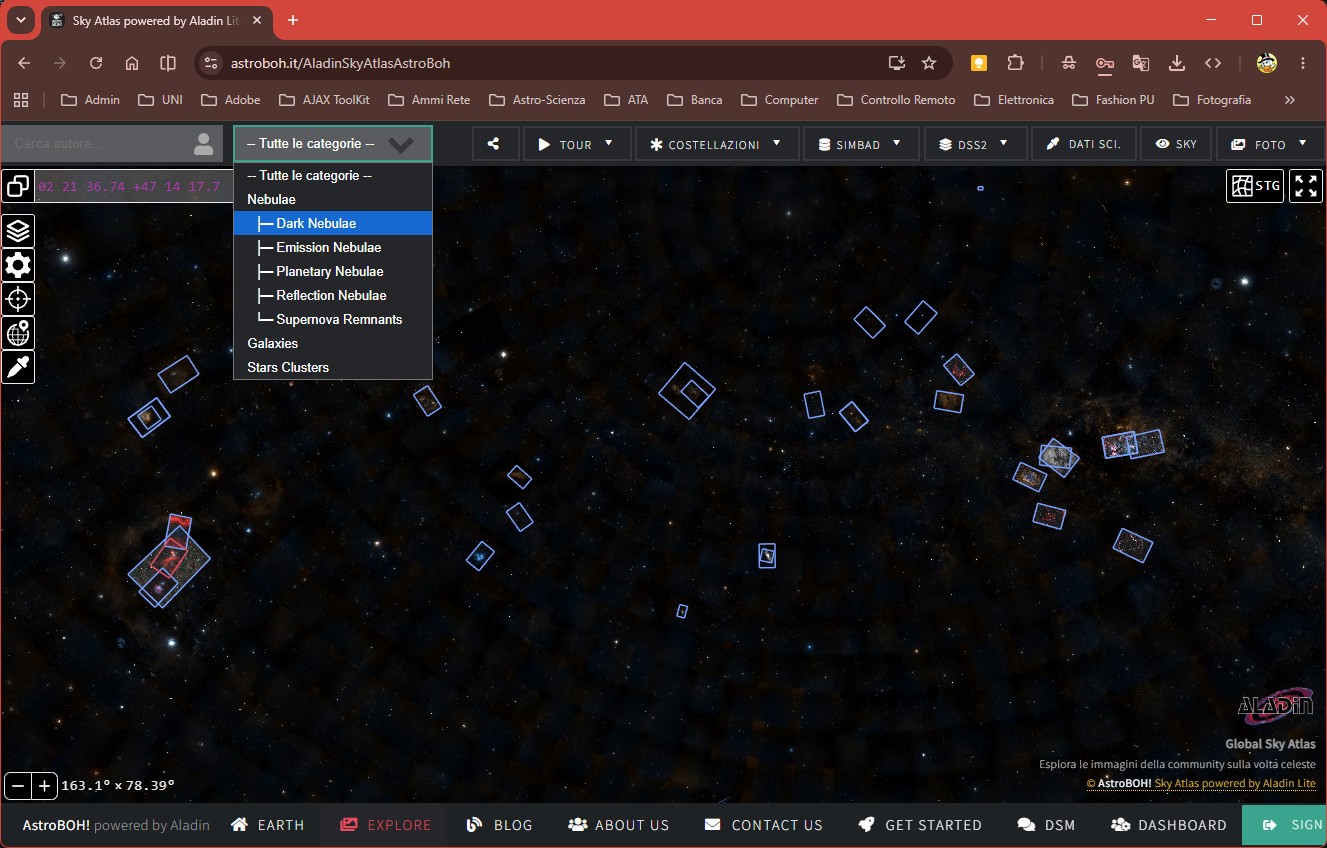Pick Supernova Remnants category
Screen dimensions: 1327x848
(333, 319)
